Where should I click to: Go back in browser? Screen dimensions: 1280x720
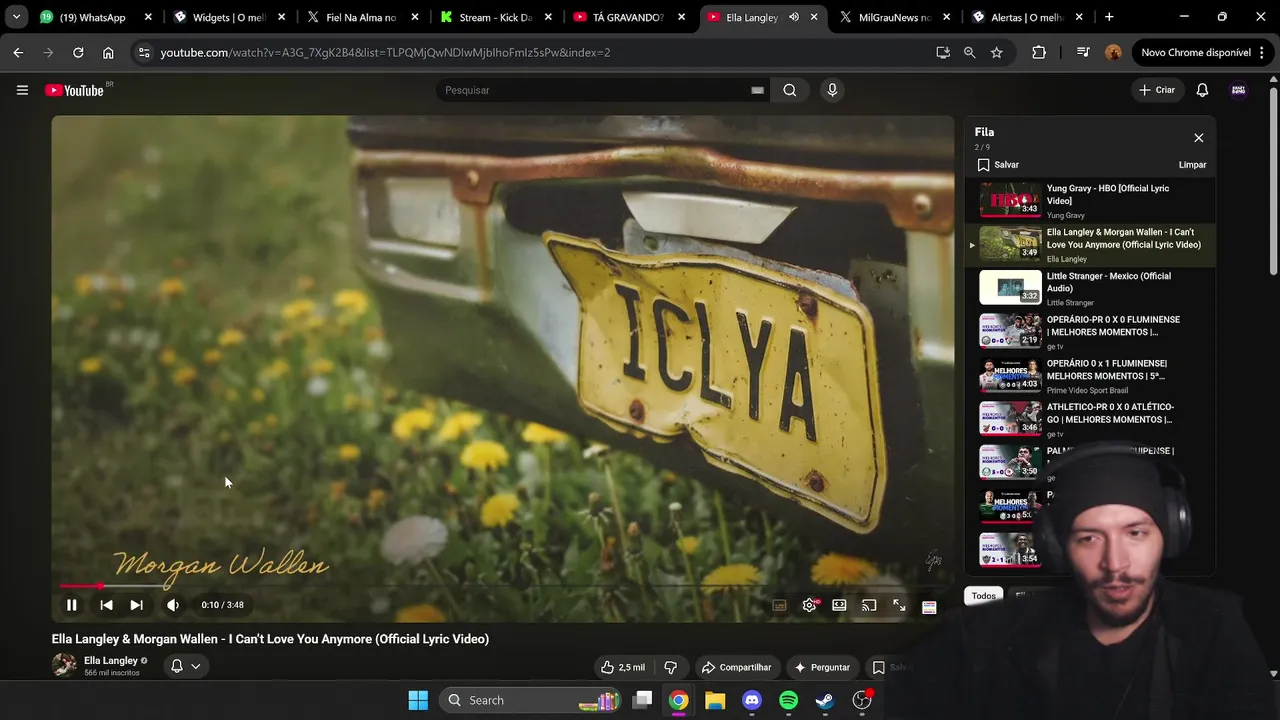(x=18, y=52)
